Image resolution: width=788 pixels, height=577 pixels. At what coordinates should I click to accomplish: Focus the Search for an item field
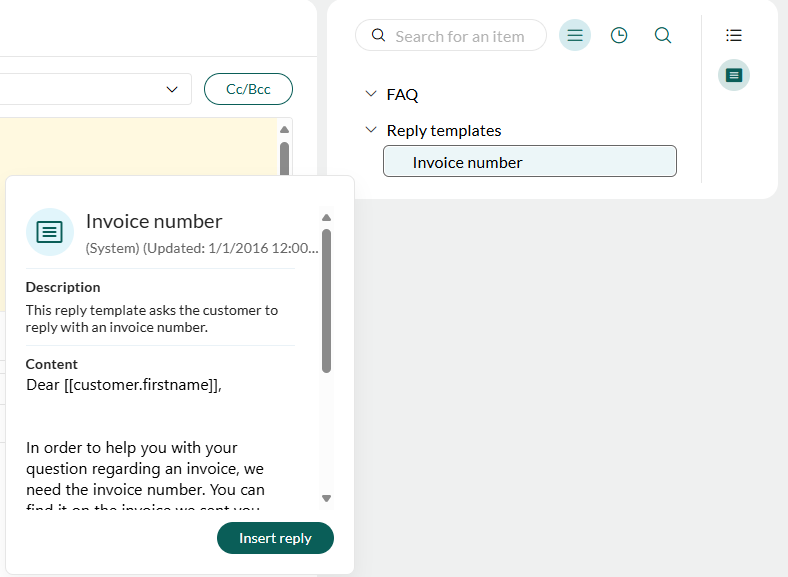460,36
